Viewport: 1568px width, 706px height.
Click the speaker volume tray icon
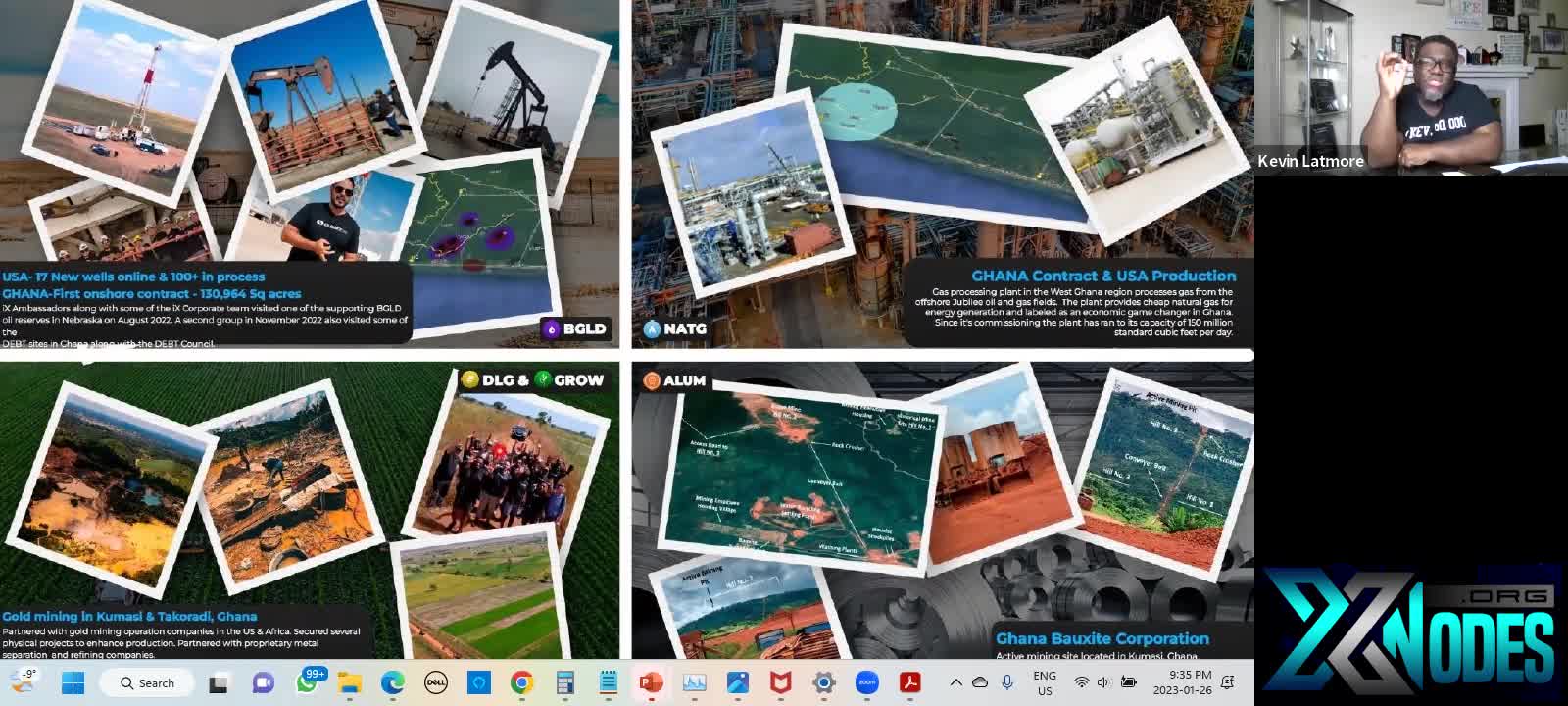pos(1104,682)
